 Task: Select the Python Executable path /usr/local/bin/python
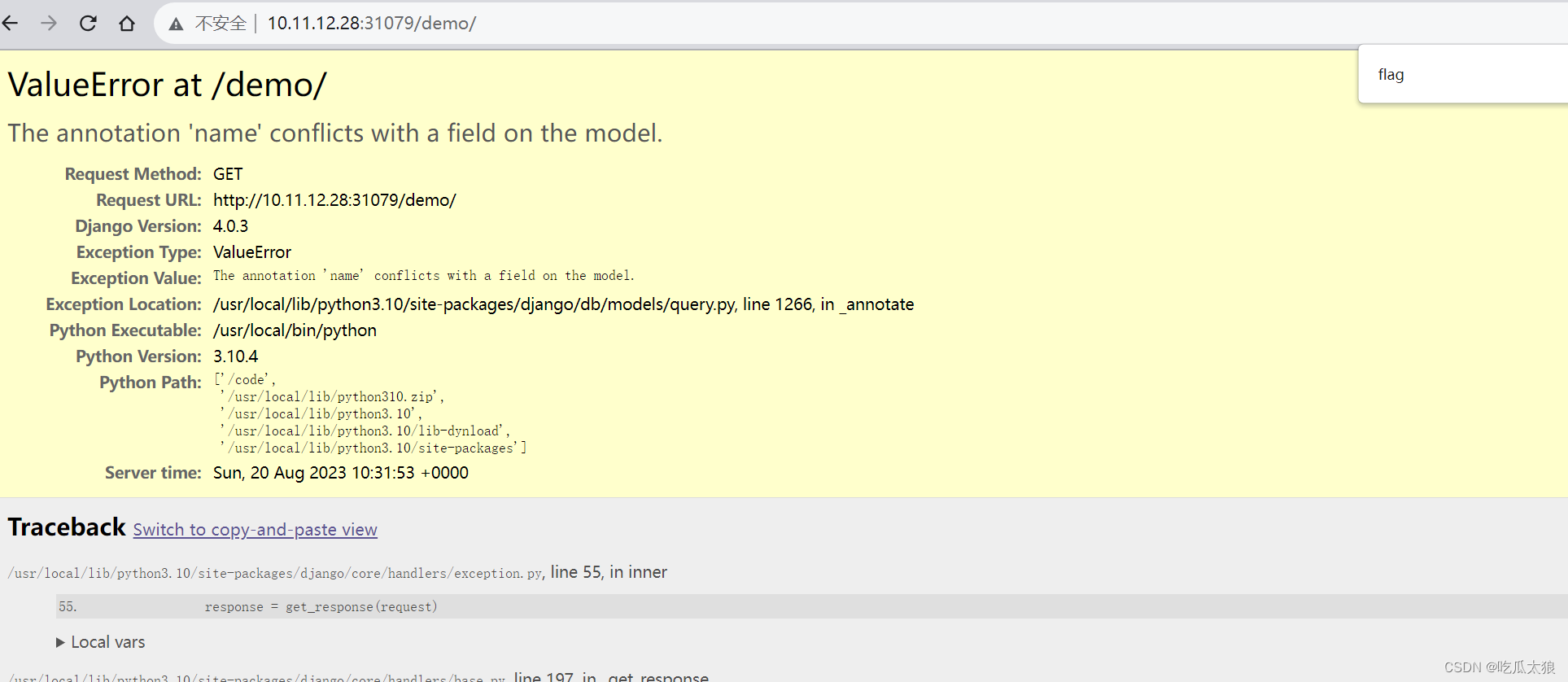pos(295,330)
